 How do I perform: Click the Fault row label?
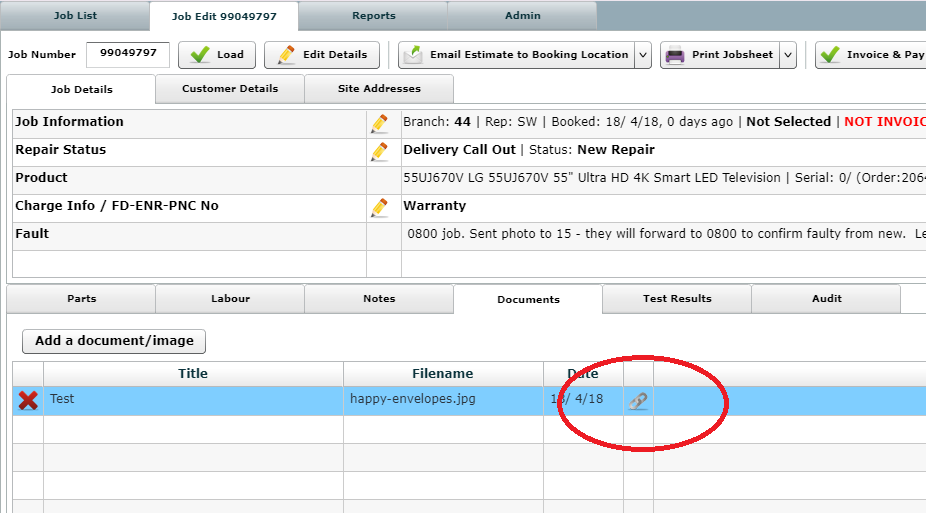[32, 234]
